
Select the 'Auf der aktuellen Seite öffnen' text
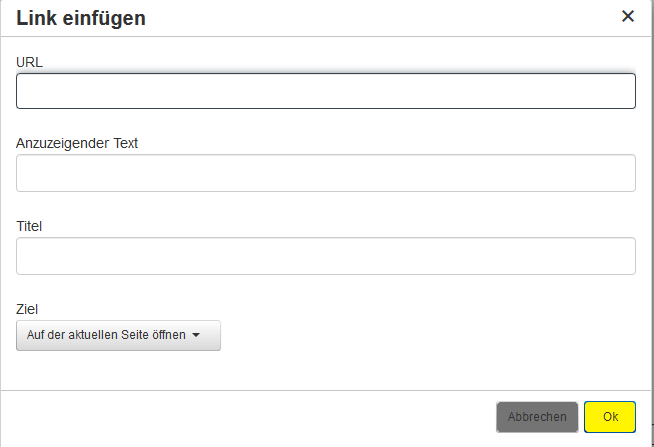tap(106, 336)
